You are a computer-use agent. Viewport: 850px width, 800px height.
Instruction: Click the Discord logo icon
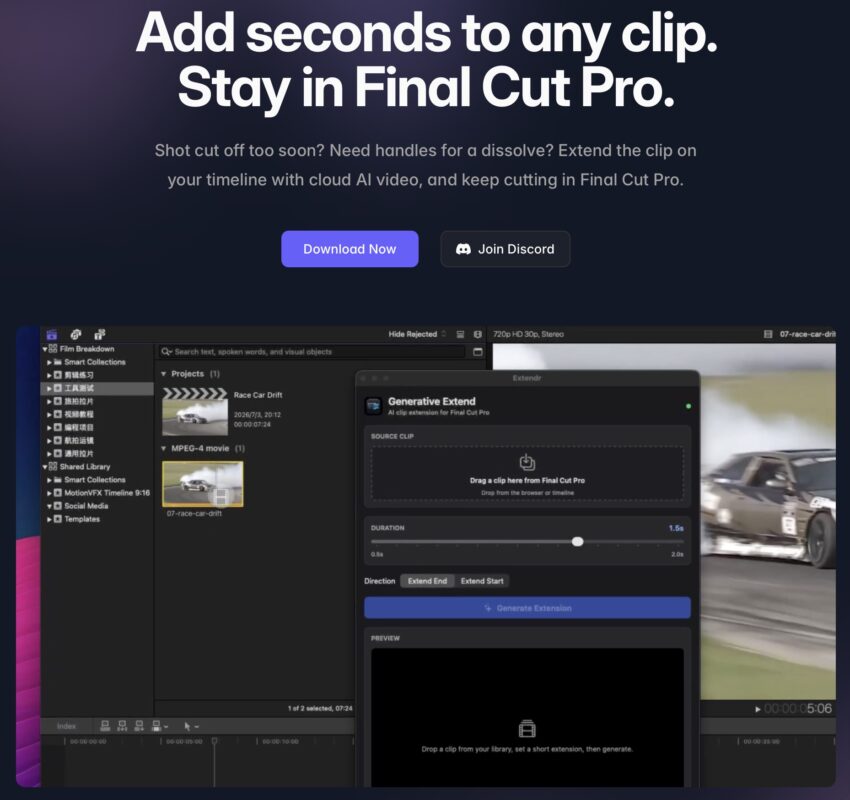[463, 249]
